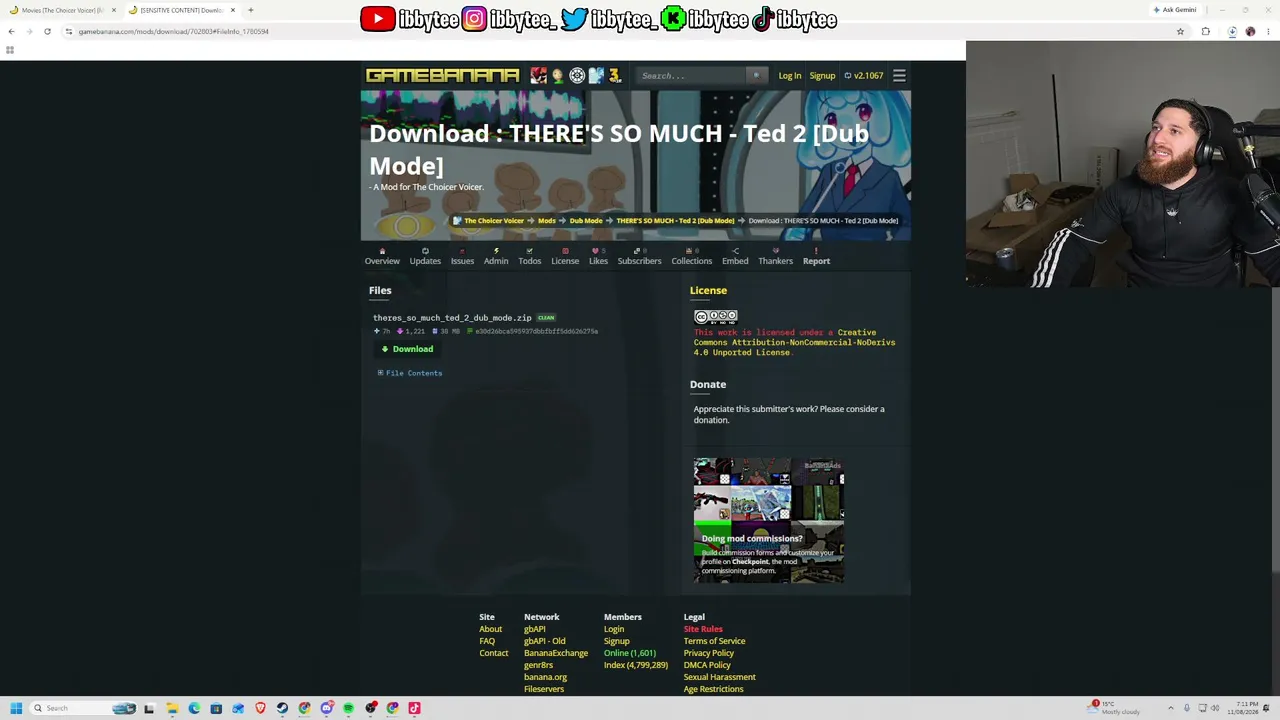Open the mod page breadcrumb THERE'S SO MUCH
Image resolution: width=1280 pixels, height=720 pixels.
point(675,221)
